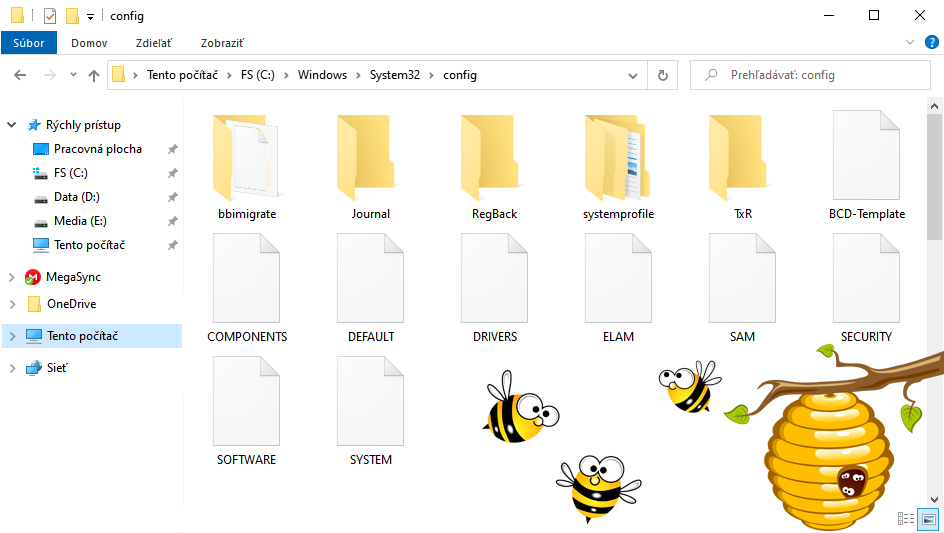Open the Properties quick access toolbar icon

(x=50, y=16)
